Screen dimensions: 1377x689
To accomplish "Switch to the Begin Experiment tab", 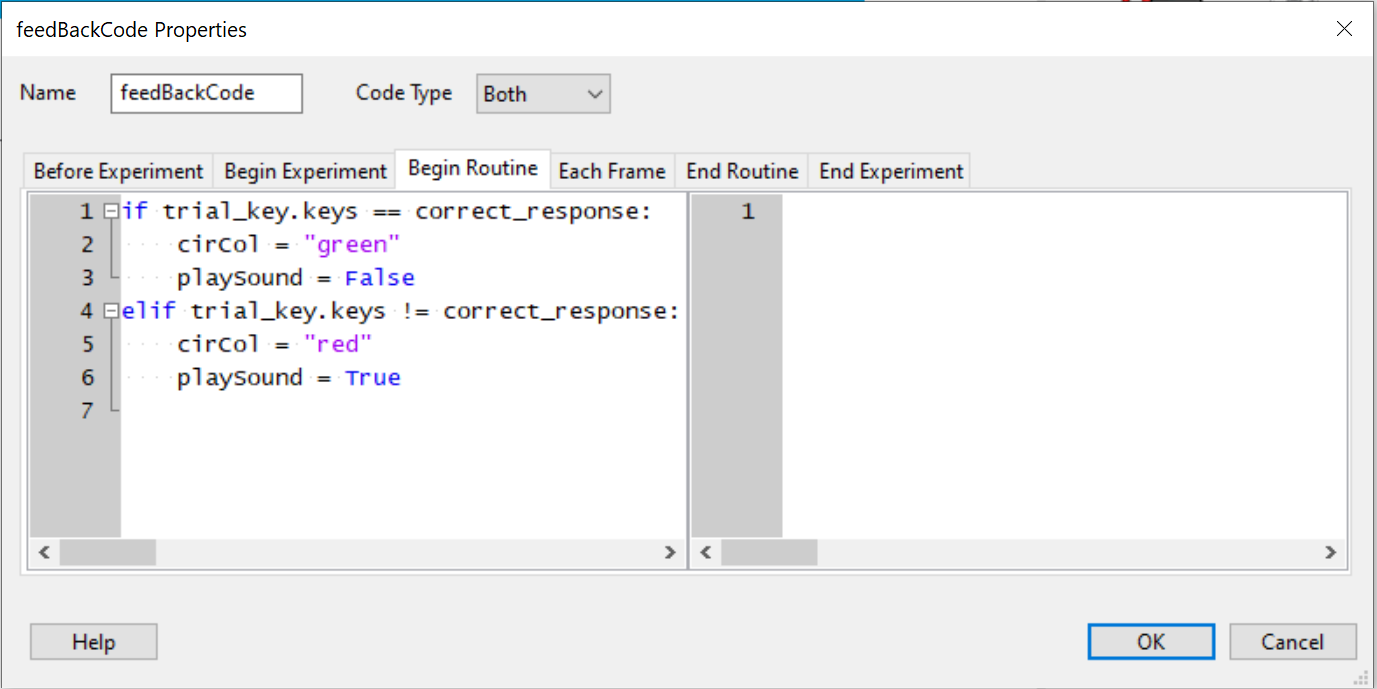I will pyautogui.click(x=305, y=171).
